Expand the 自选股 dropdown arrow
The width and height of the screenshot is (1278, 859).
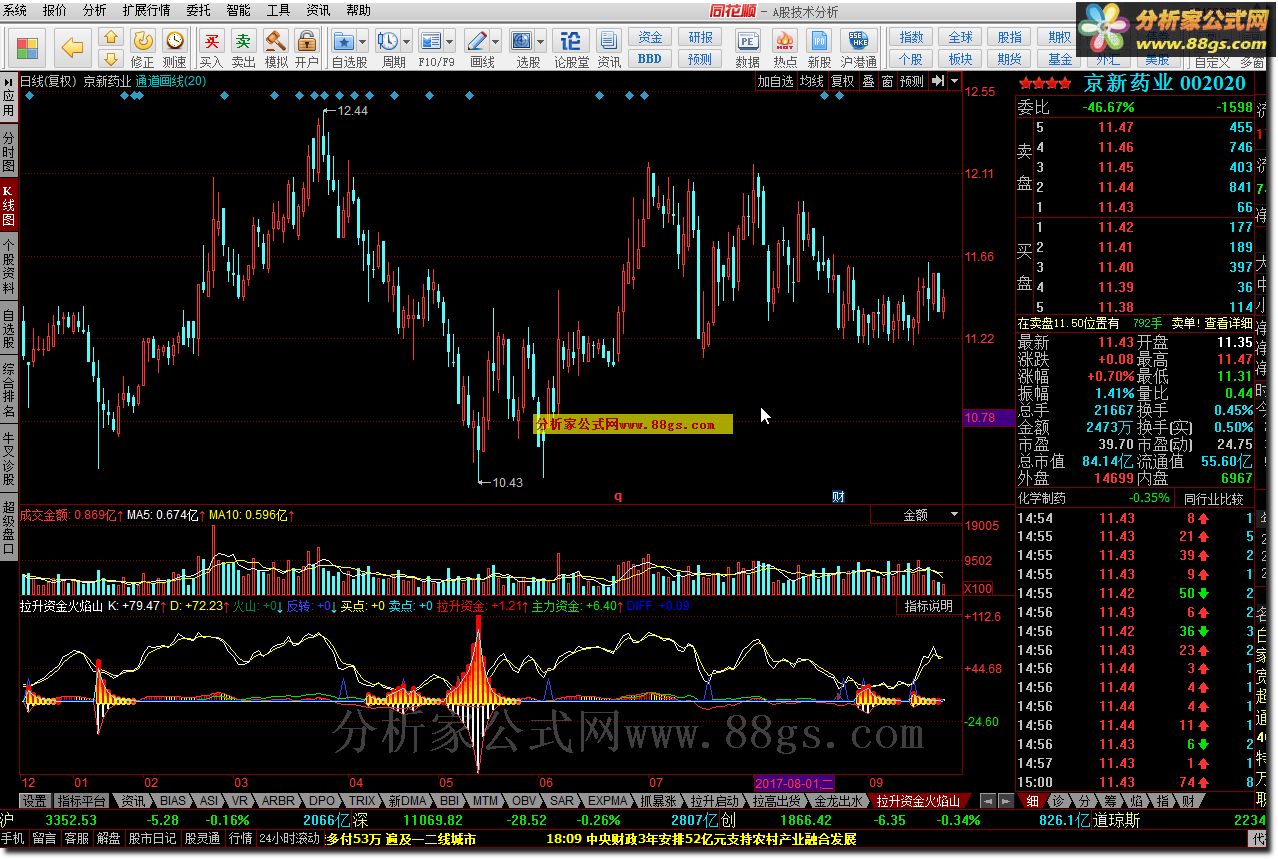point(362,42)
